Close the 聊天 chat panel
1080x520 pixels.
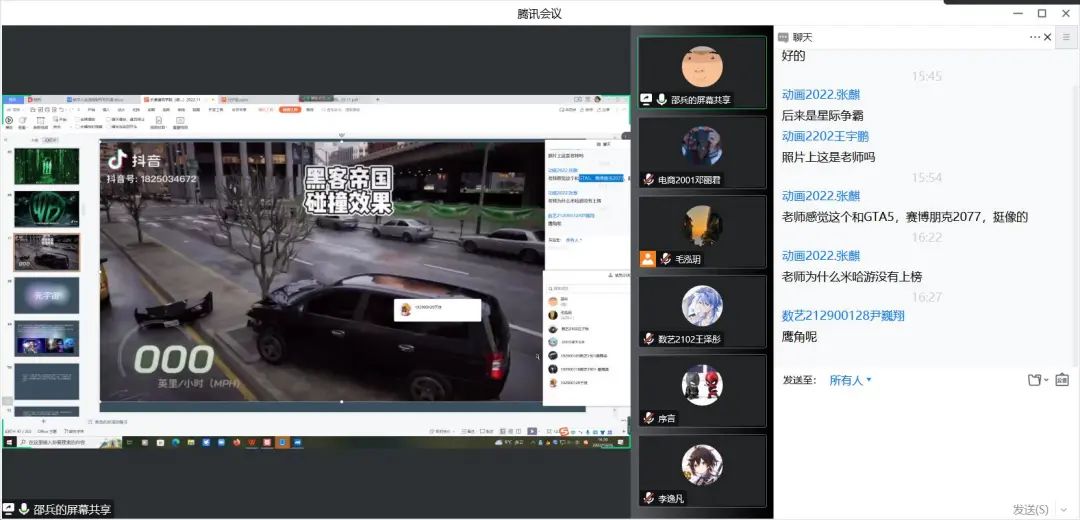click(x=1048, y=37)
